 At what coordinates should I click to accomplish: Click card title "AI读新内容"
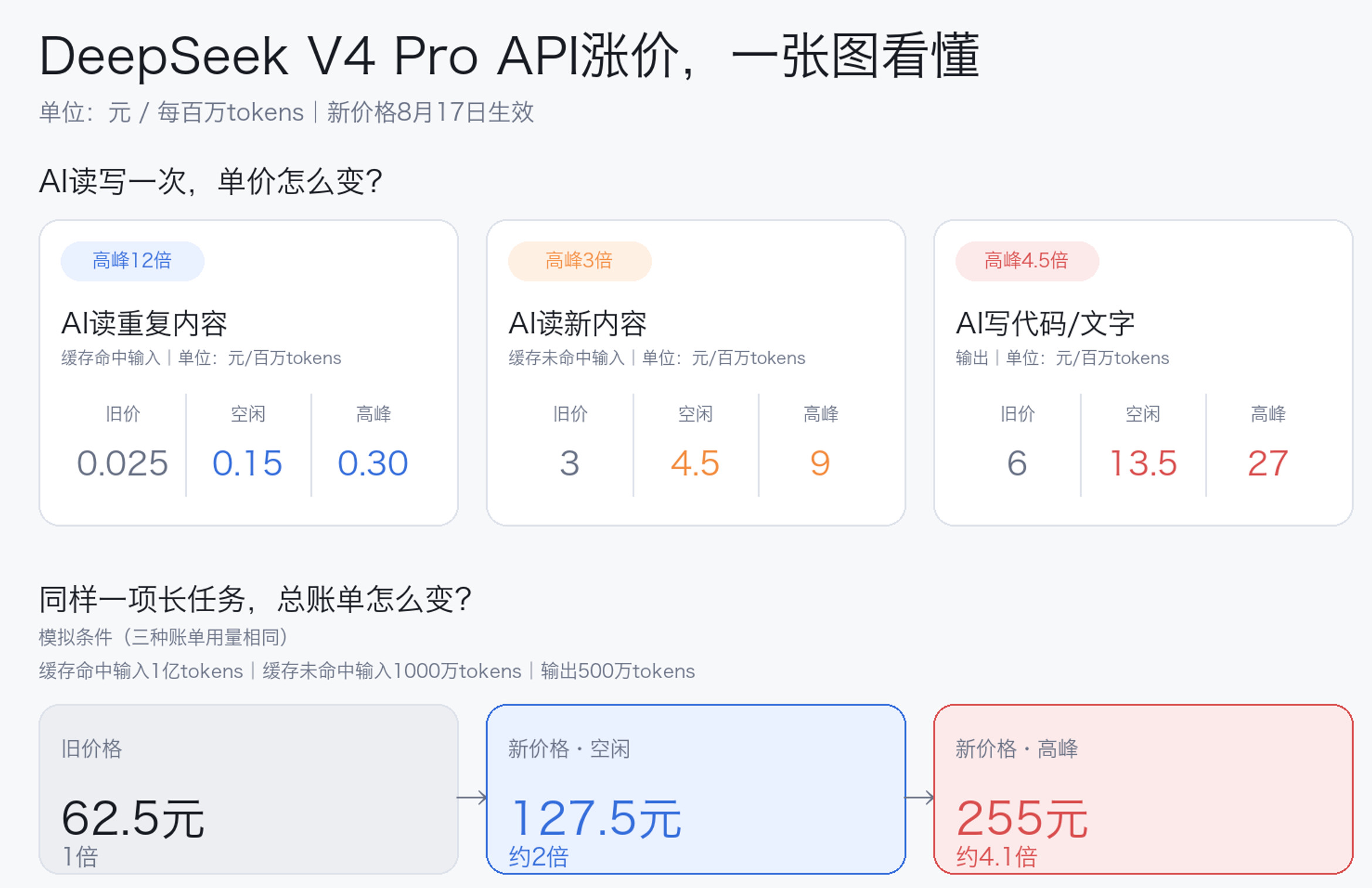(578, 323)
